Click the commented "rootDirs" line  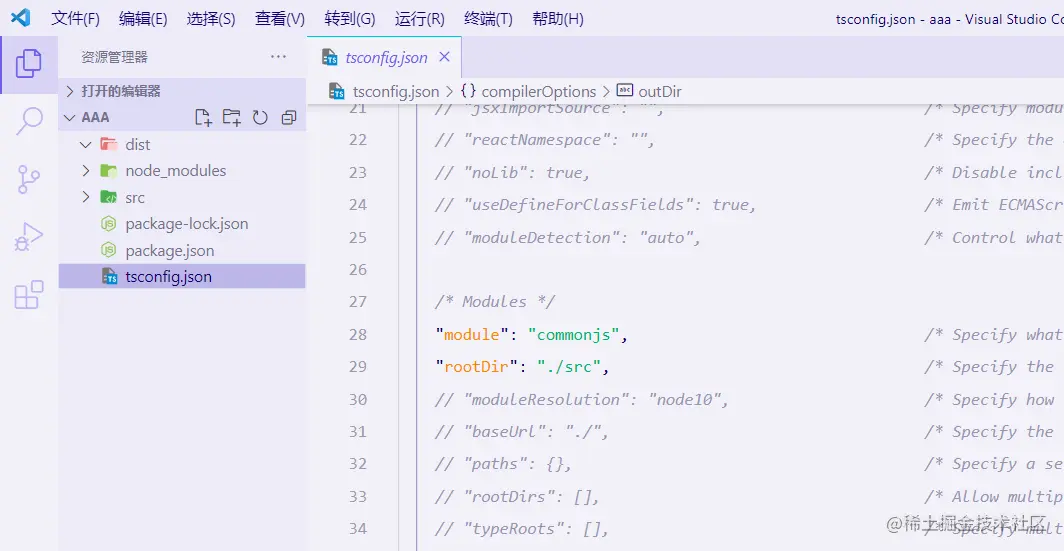click(x=517, y=496)
